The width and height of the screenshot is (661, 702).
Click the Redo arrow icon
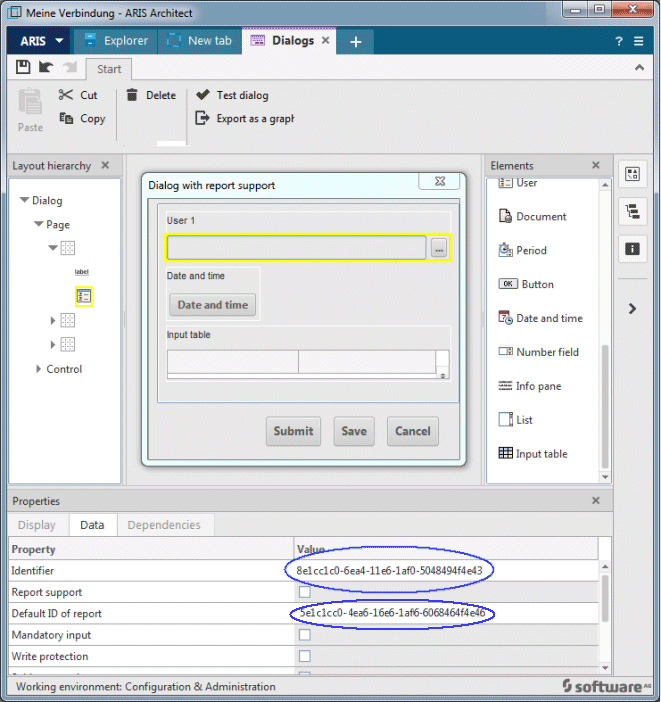click(69, 67)
